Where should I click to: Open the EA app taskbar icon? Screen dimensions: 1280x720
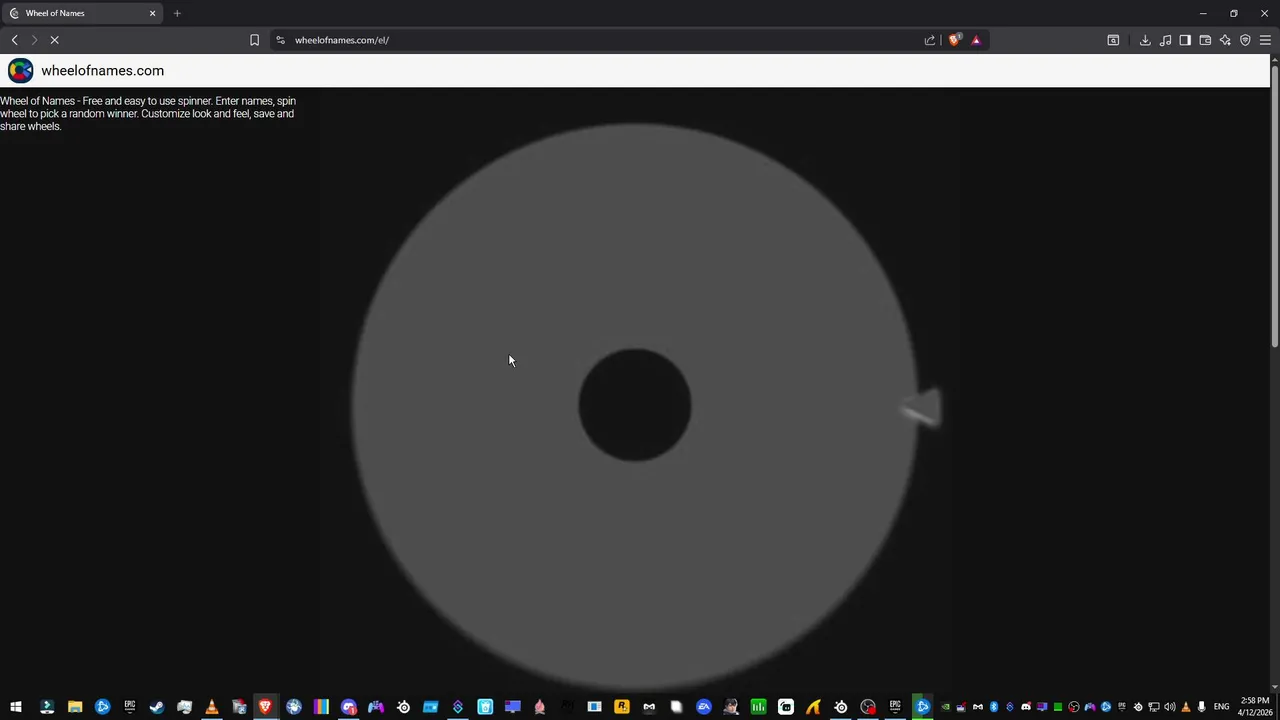click(x=704, y=707)
